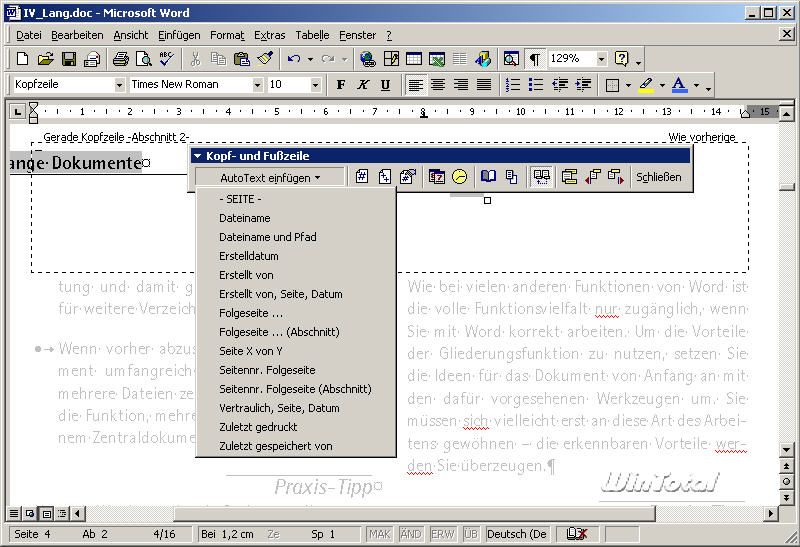Toggle bold formatting F button
This screenshot has width=800, height=547.
[x=341, y=85]
